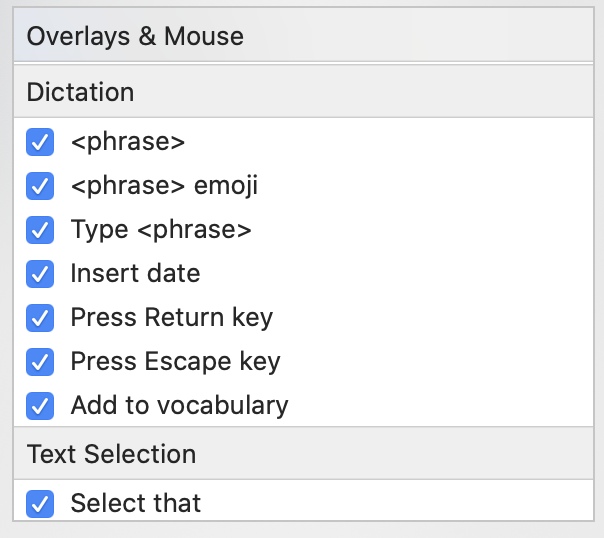Select the "Press Return key" command label
604x538 pixels.
(171, 318)
